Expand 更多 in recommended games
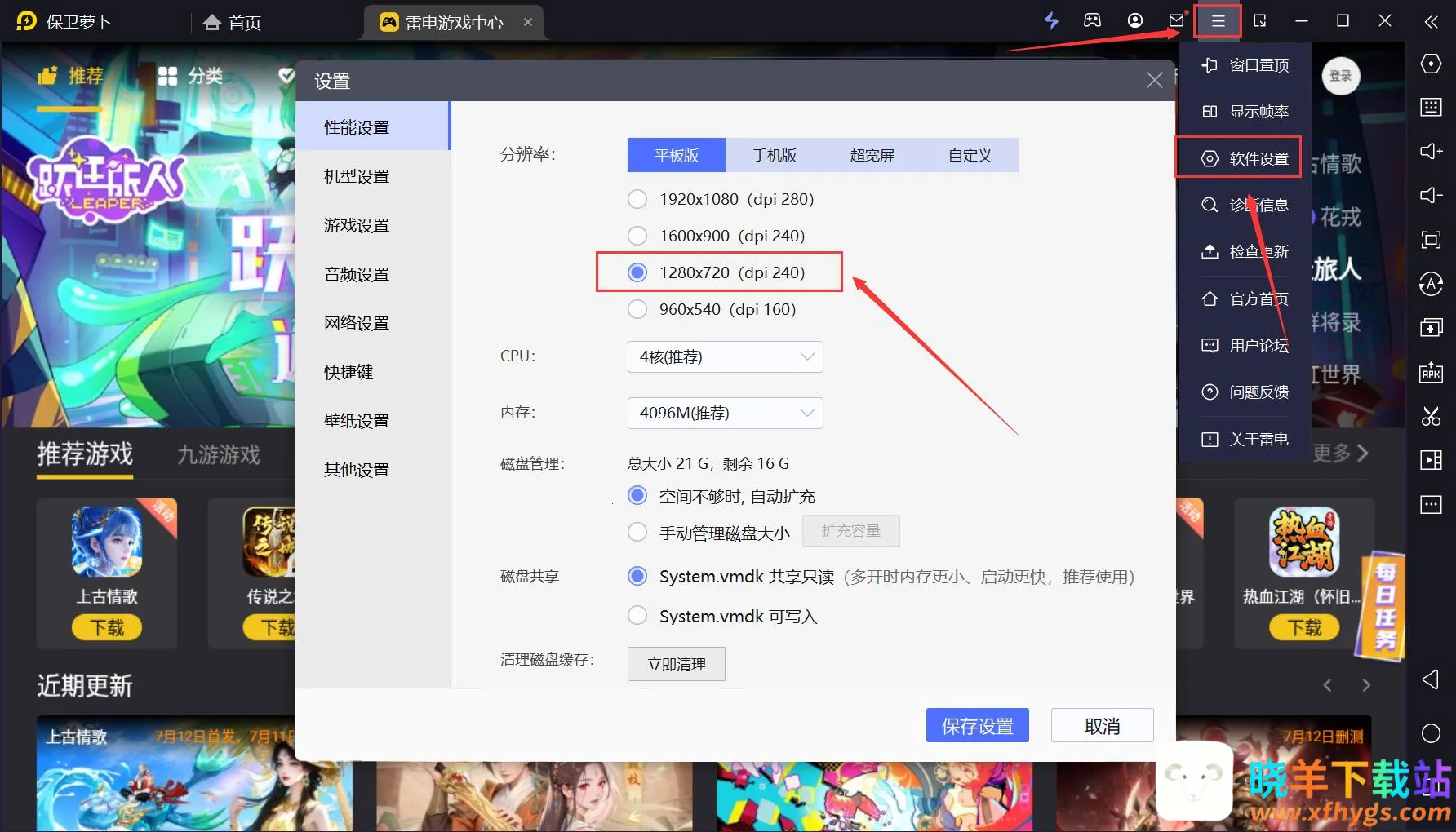Viewport: 1456px width, 832px height. click(x=1340, y=453)
